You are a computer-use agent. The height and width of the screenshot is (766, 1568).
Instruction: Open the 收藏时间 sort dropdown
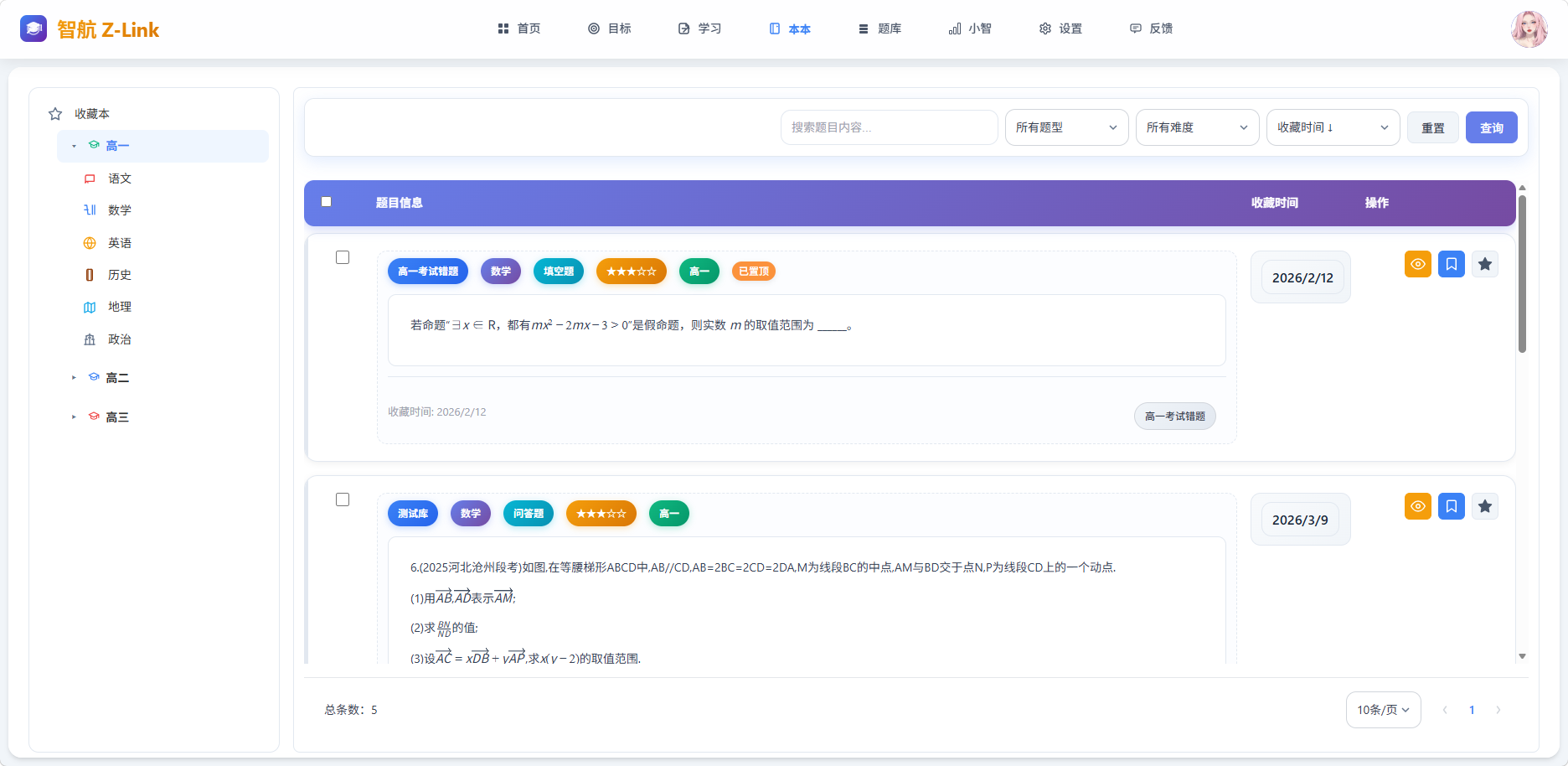pos(1333,127)
